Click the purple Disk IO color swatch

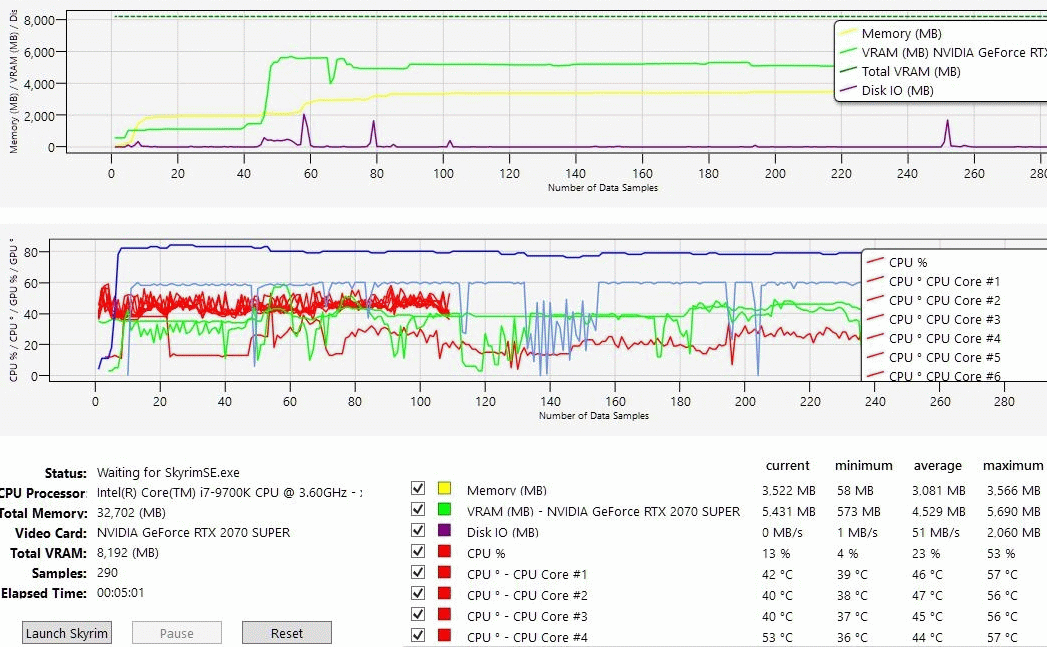click(445, 532)
